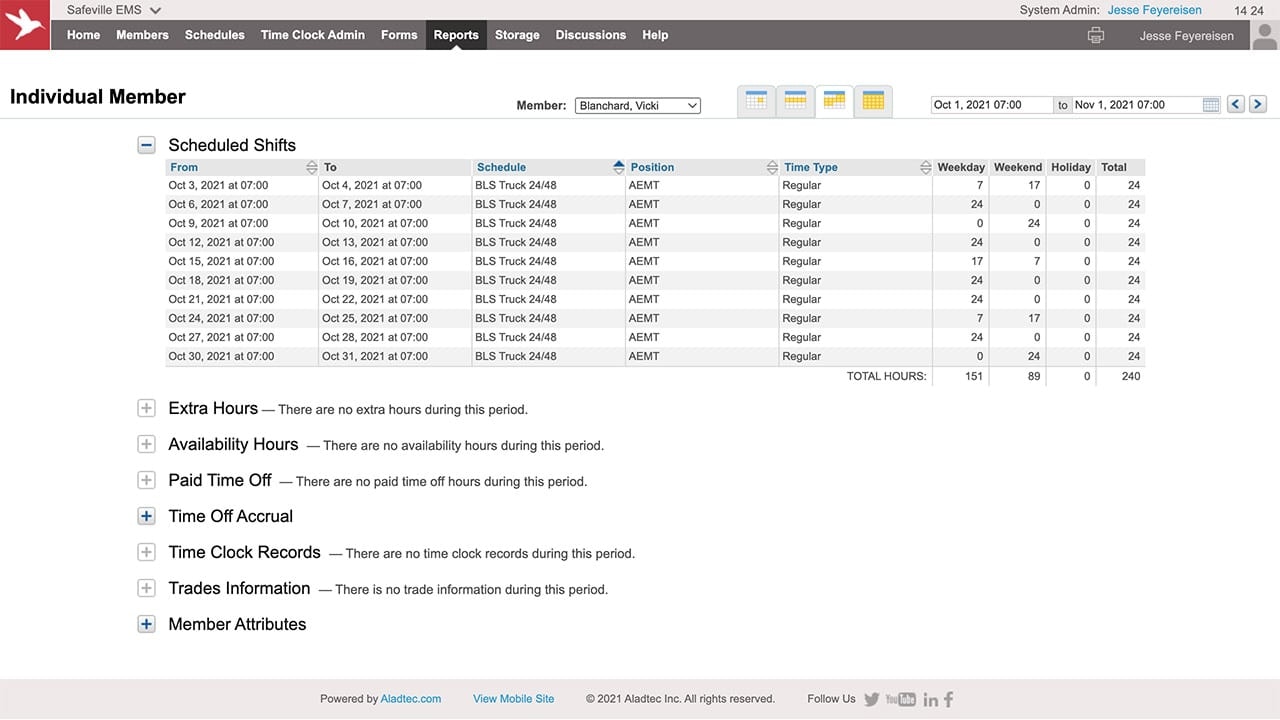Open the Aladtec.com footer link
The width and height of the screenshot is (1280, 720).
point(411,699)
